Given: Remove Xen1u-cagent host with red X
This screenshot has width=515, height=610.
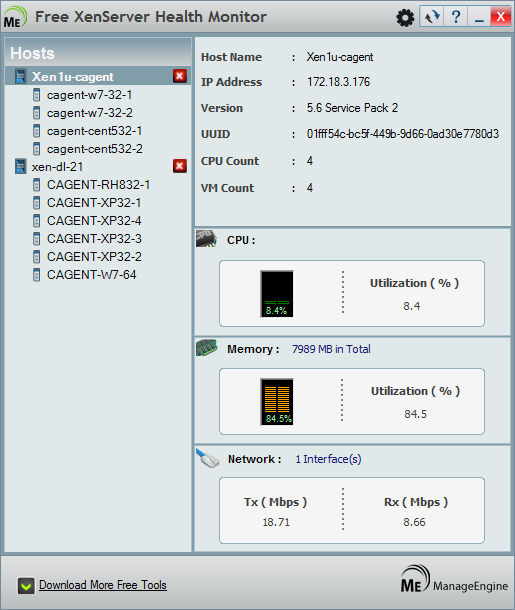Looking at the screenshot, I should [x=180, y=76].
